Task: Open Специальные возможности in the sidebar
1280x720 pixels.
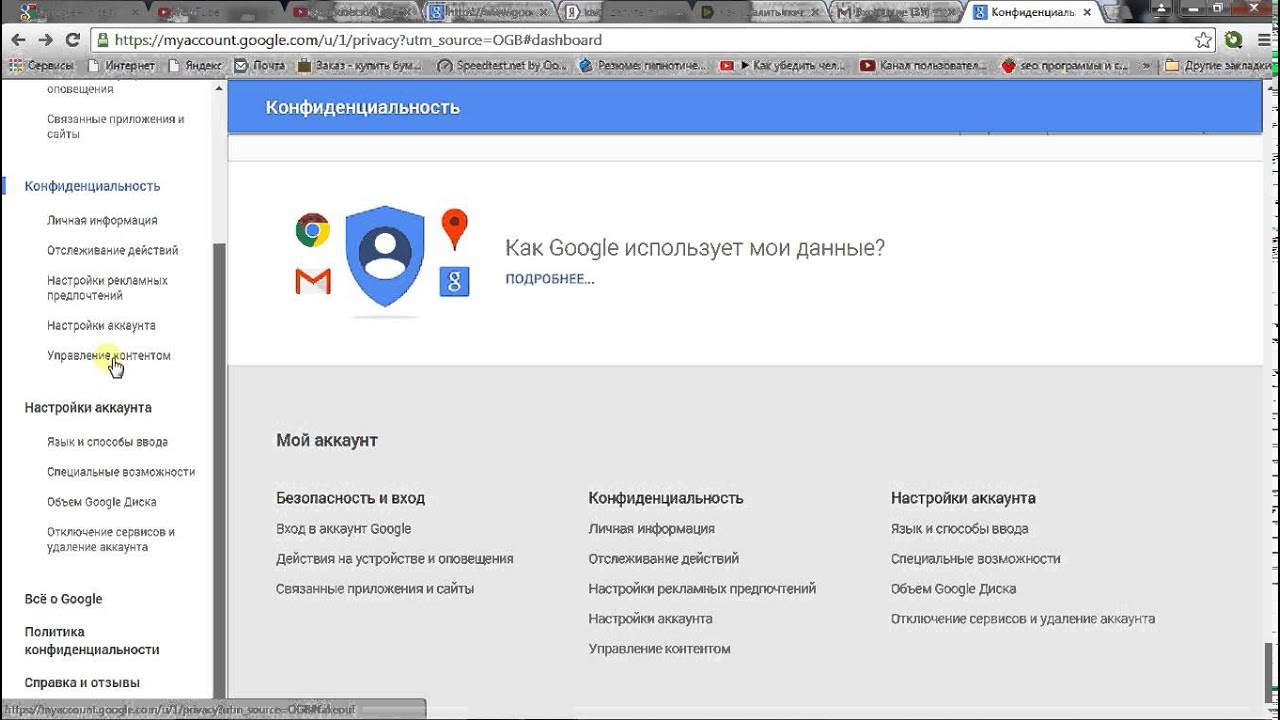Action: pos(121,471)
